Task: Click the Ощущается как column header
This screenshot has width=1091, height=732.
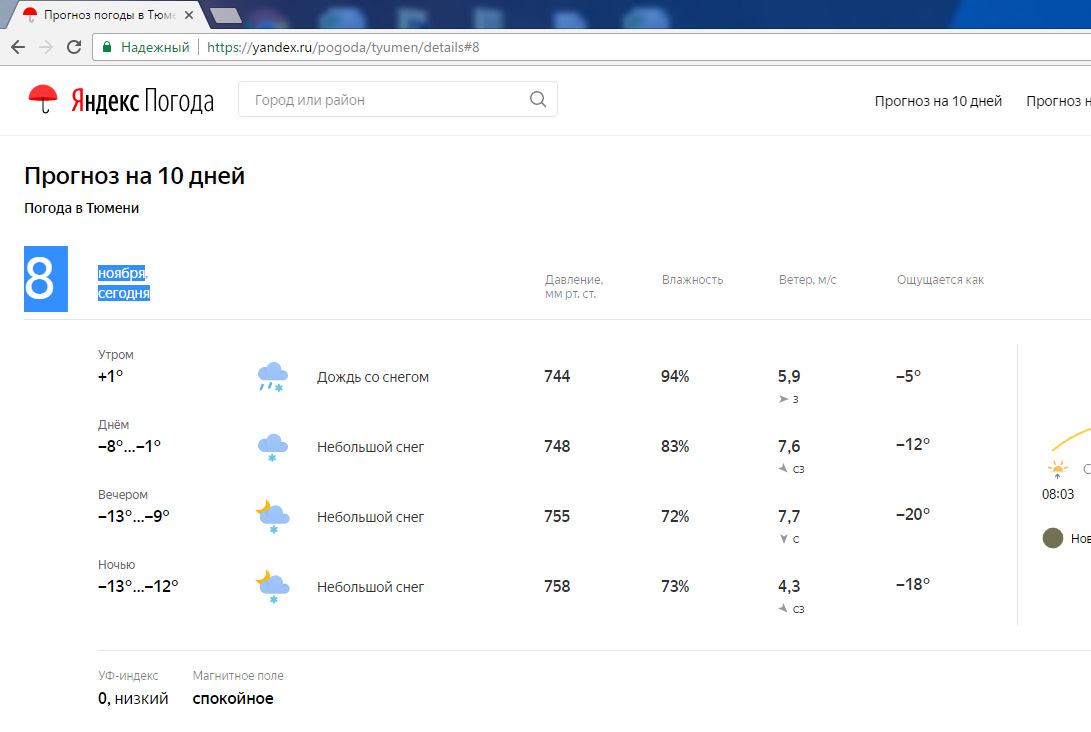Action: [940, 280]
